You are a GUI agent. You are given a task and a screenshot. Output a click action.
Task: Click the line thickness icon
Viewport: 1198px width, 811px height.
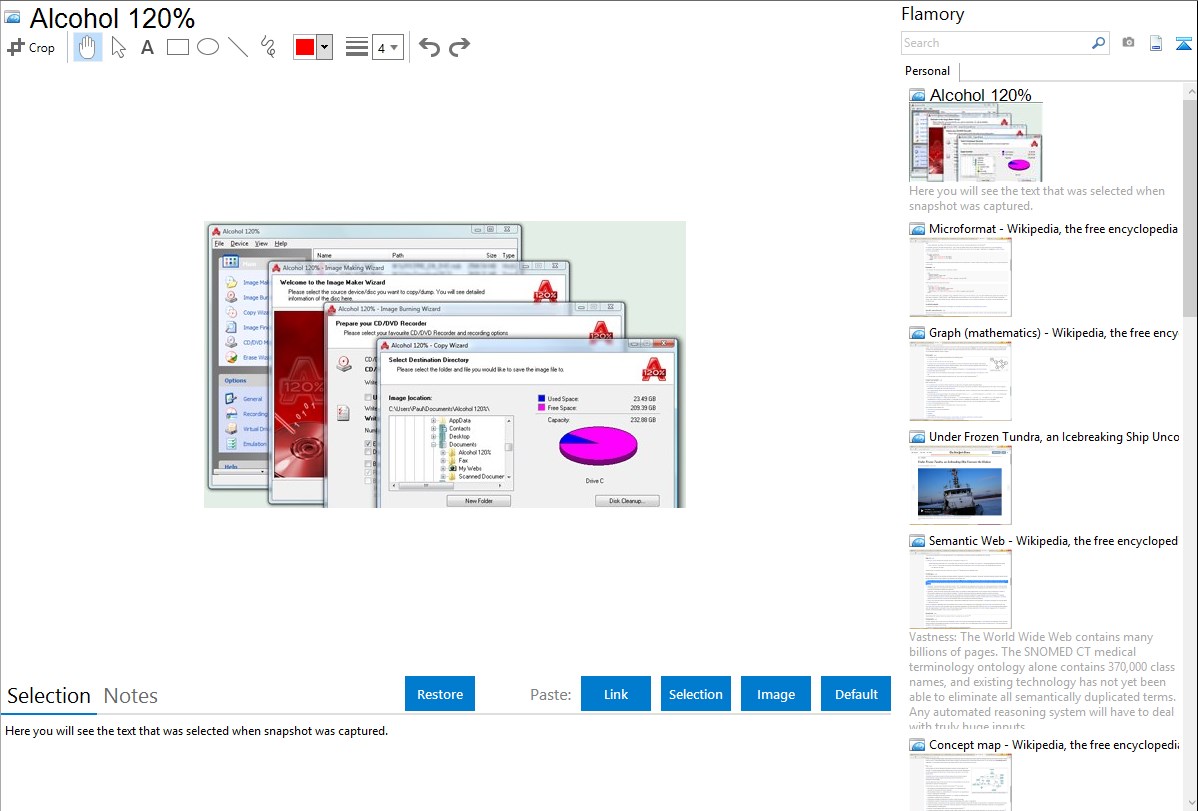coord(356,47)
